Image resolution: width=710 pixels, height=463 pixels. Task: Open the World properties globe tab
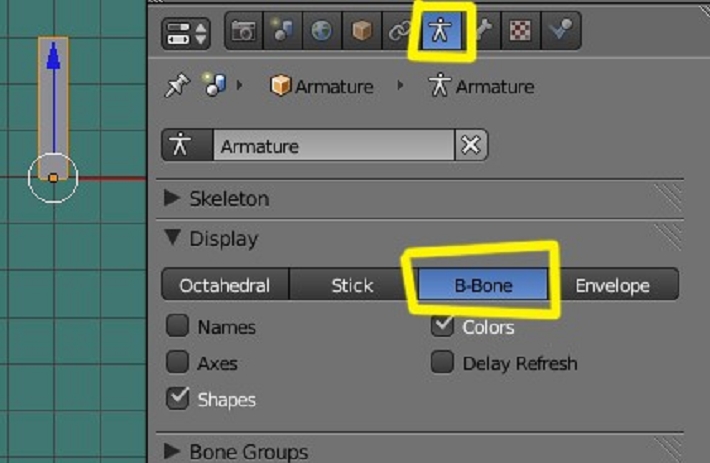pos(321,32)
